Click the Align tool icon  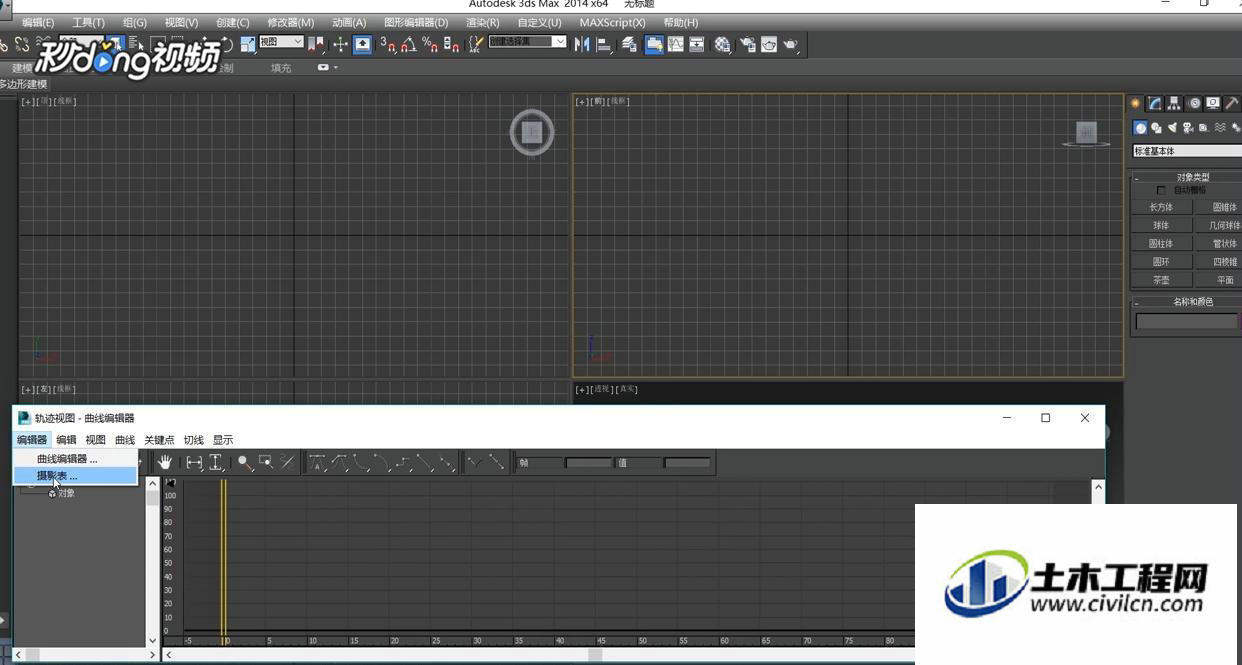pyautogui.click(x=604, y=44)
